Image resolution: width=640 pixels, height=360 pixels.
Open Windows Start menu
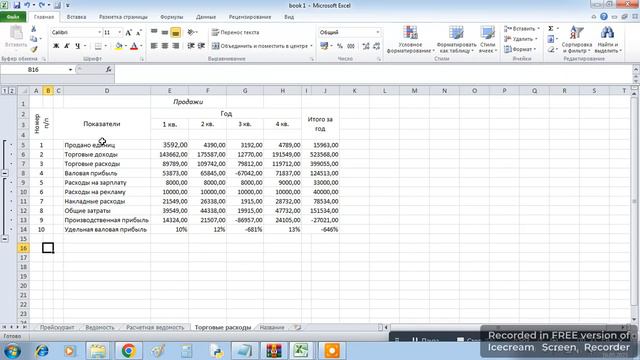tap(12, 351)
